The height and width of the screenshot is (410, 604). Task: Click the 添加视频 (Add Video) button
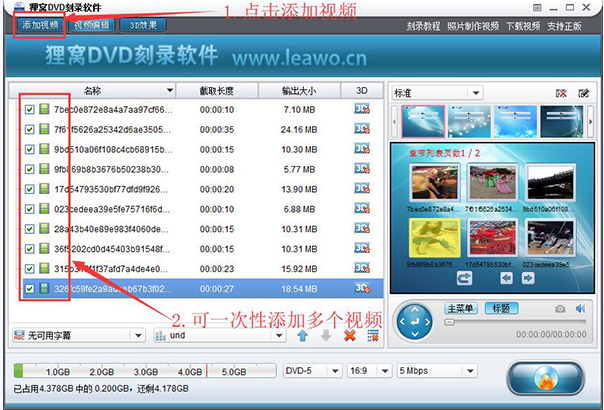40,25
